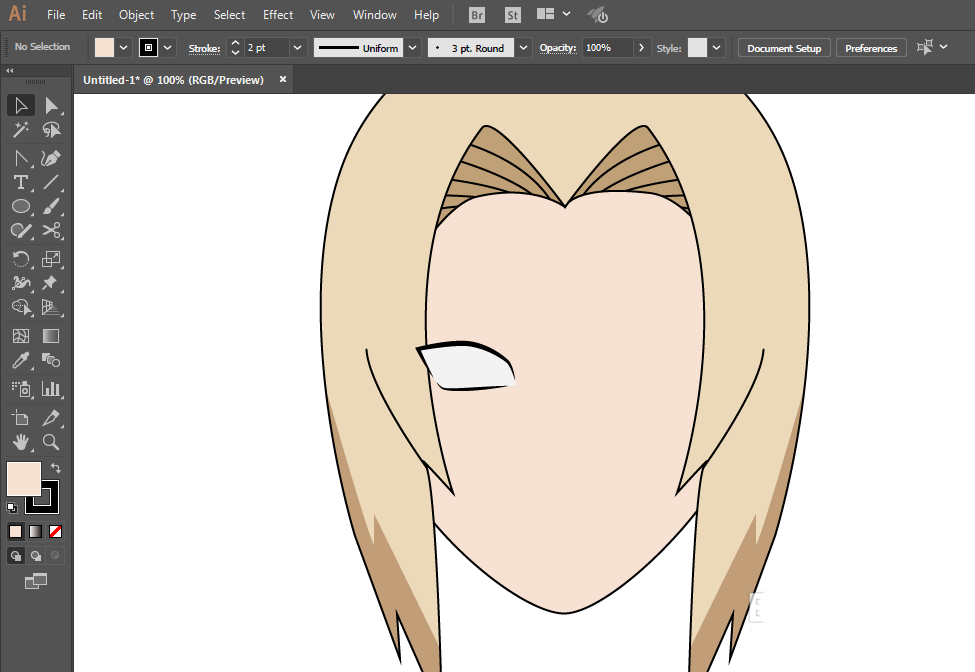This screenshot has height=672, width=975.
Task: Open the Uniform width profile dropdown
Action: point(412,48)
